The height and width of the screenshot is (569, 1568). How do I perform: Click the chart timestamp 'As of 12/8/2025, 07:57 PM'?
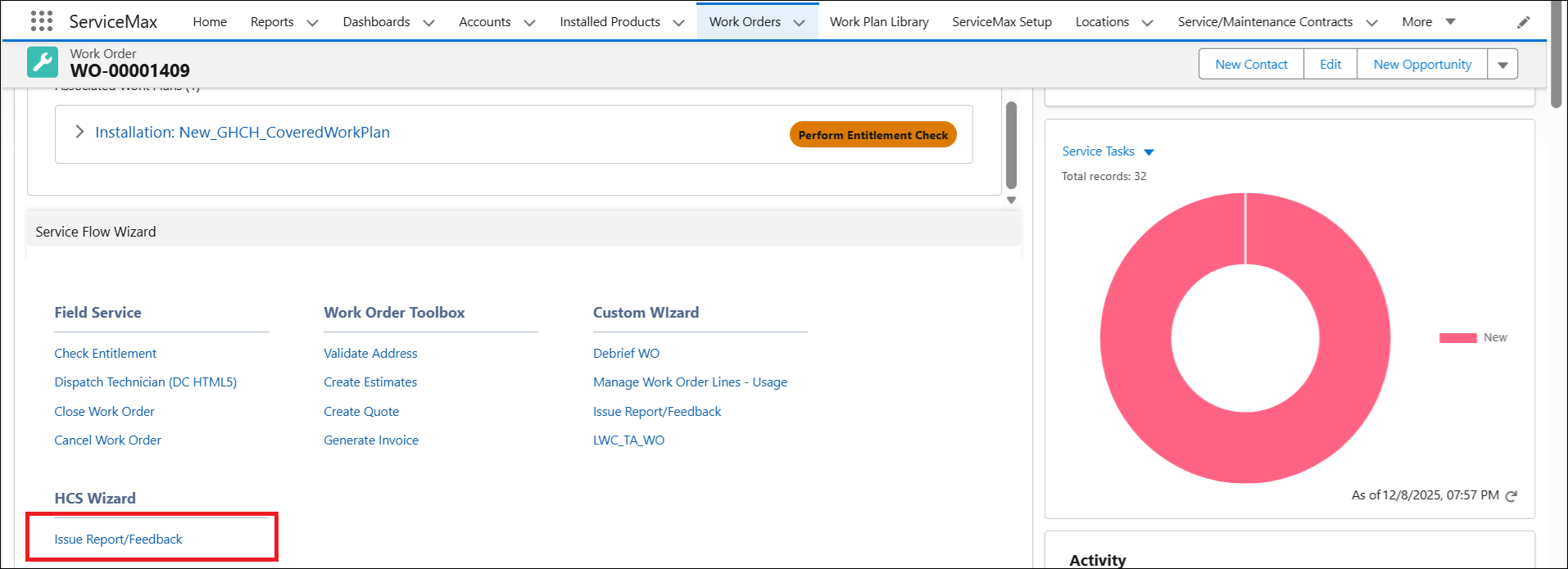(x=1425, y=495)
